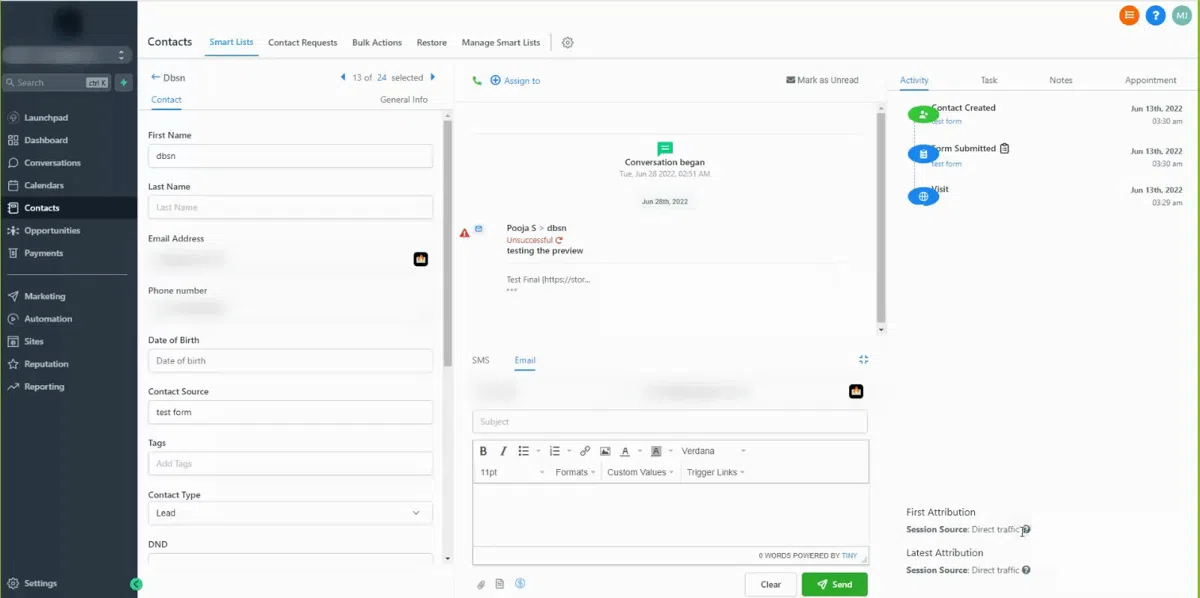1200x598 pixels.
Task: Click the blue help question mark icon
Action: pos(1155,15)
